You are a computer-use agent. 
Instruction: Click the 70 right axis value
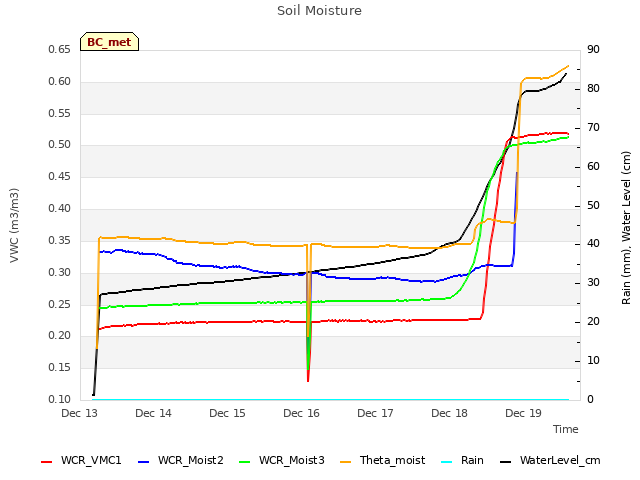[593, 128]
